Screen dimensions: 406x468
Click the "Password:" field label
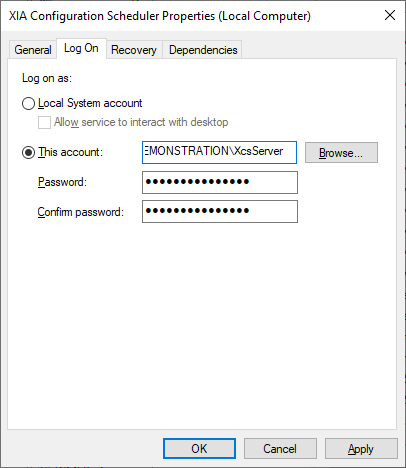(x=62, y=182)
